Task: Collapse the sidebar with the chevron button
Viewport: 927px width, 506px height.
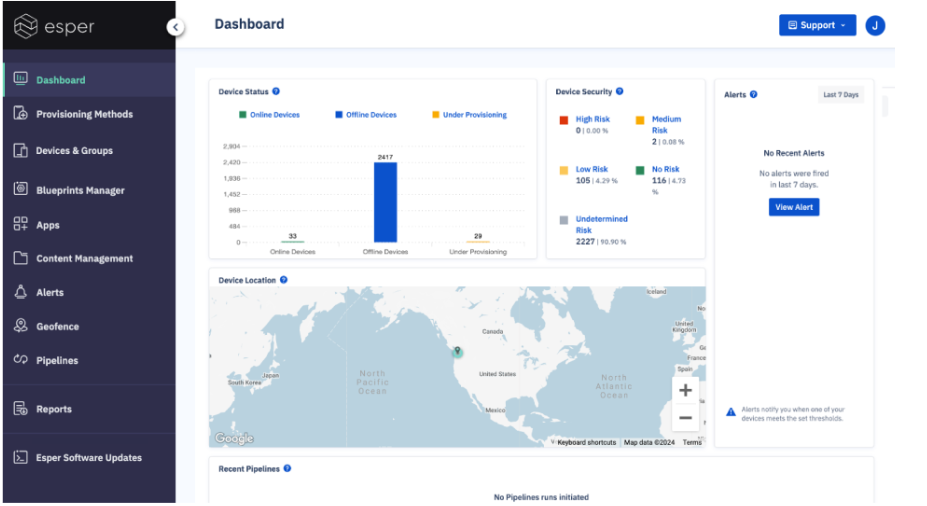Action: [x=176, y=27]
